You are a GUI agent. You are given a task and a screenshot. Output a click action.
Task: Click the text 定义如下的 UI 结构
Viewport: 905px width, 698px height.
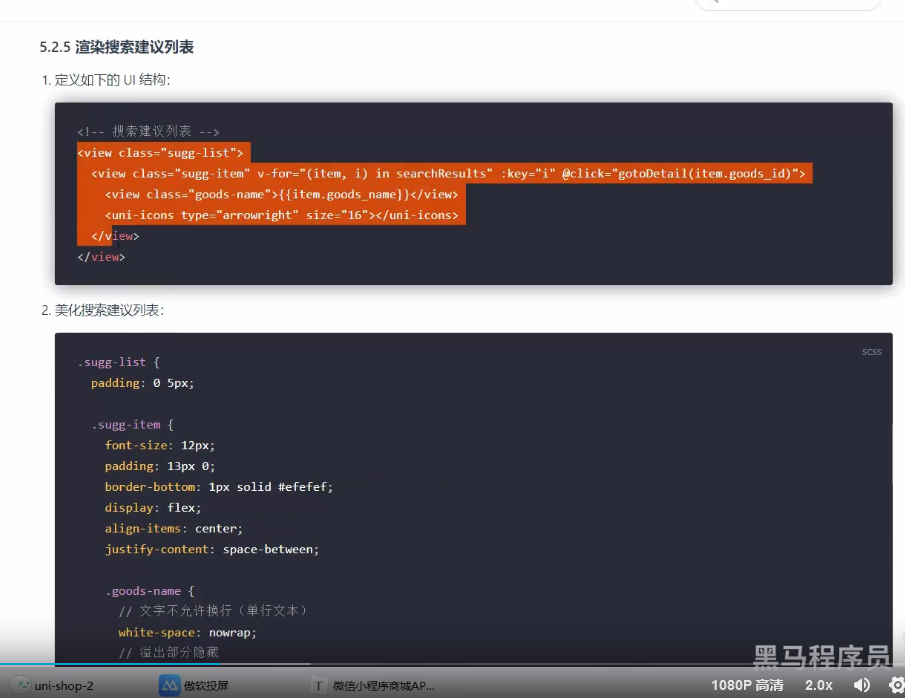tap(112, 80)
